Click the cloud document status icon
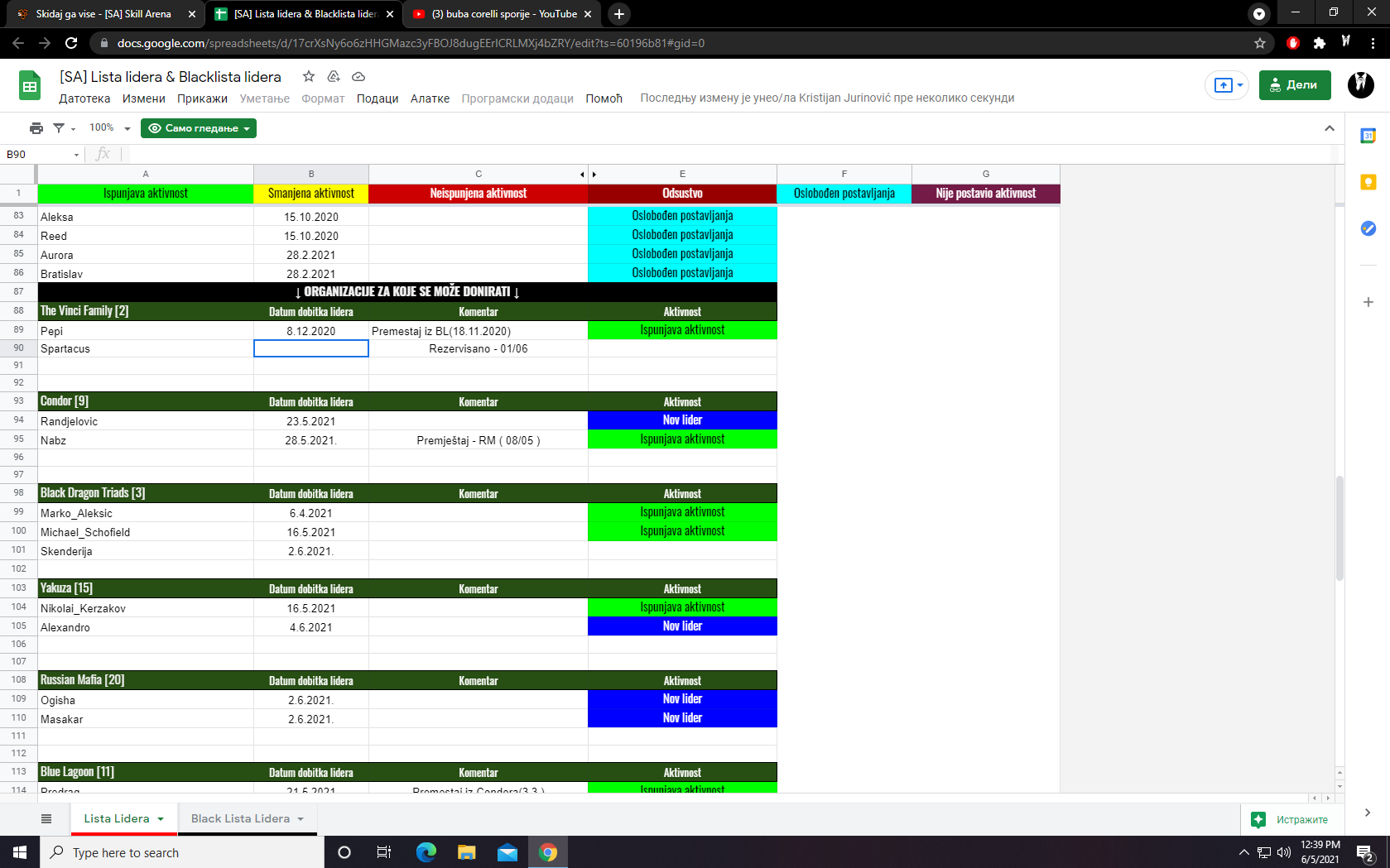1390x868 pixels. (358, 77)
